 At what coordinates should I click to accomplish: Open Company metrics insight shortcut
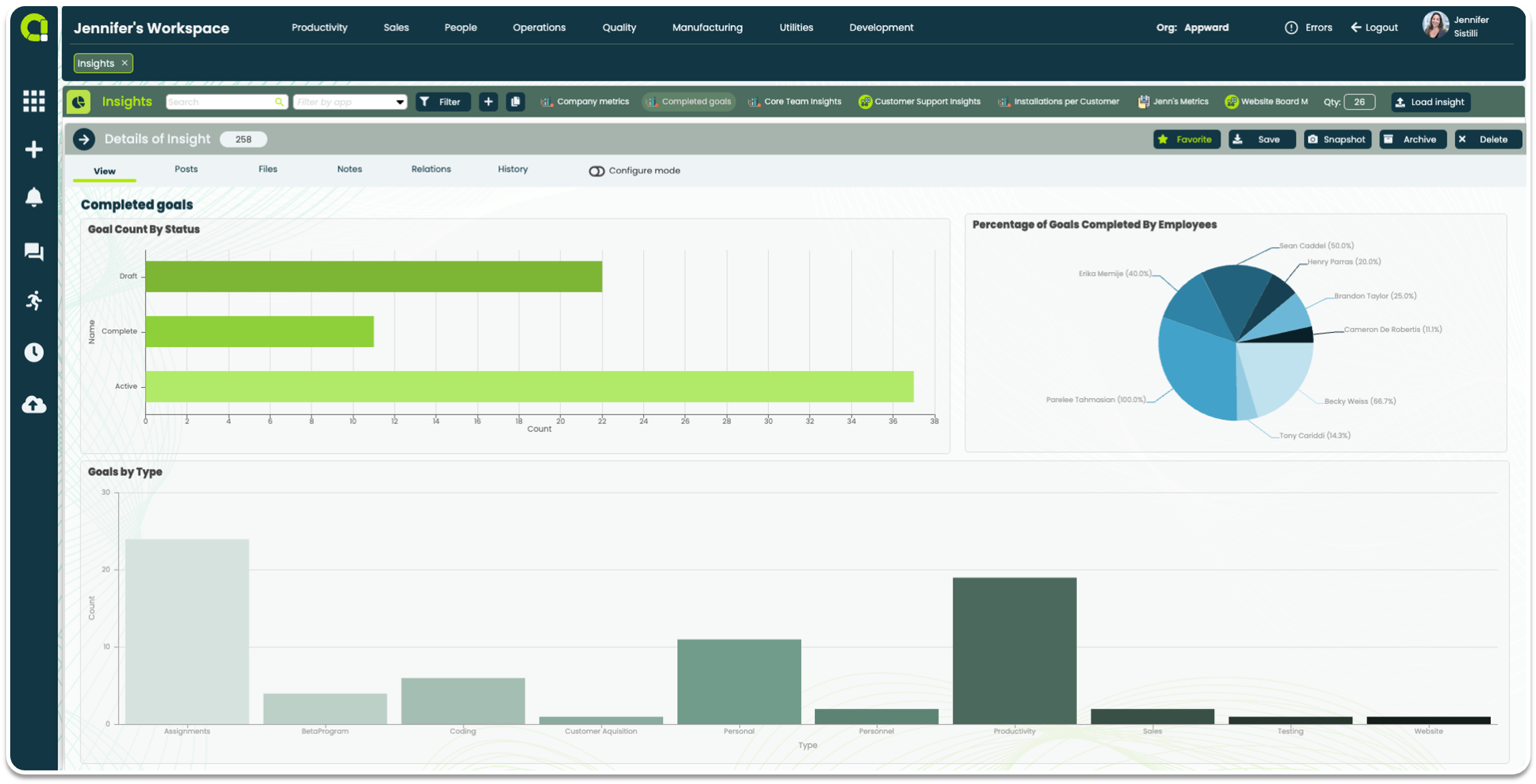tap(585, 102)
